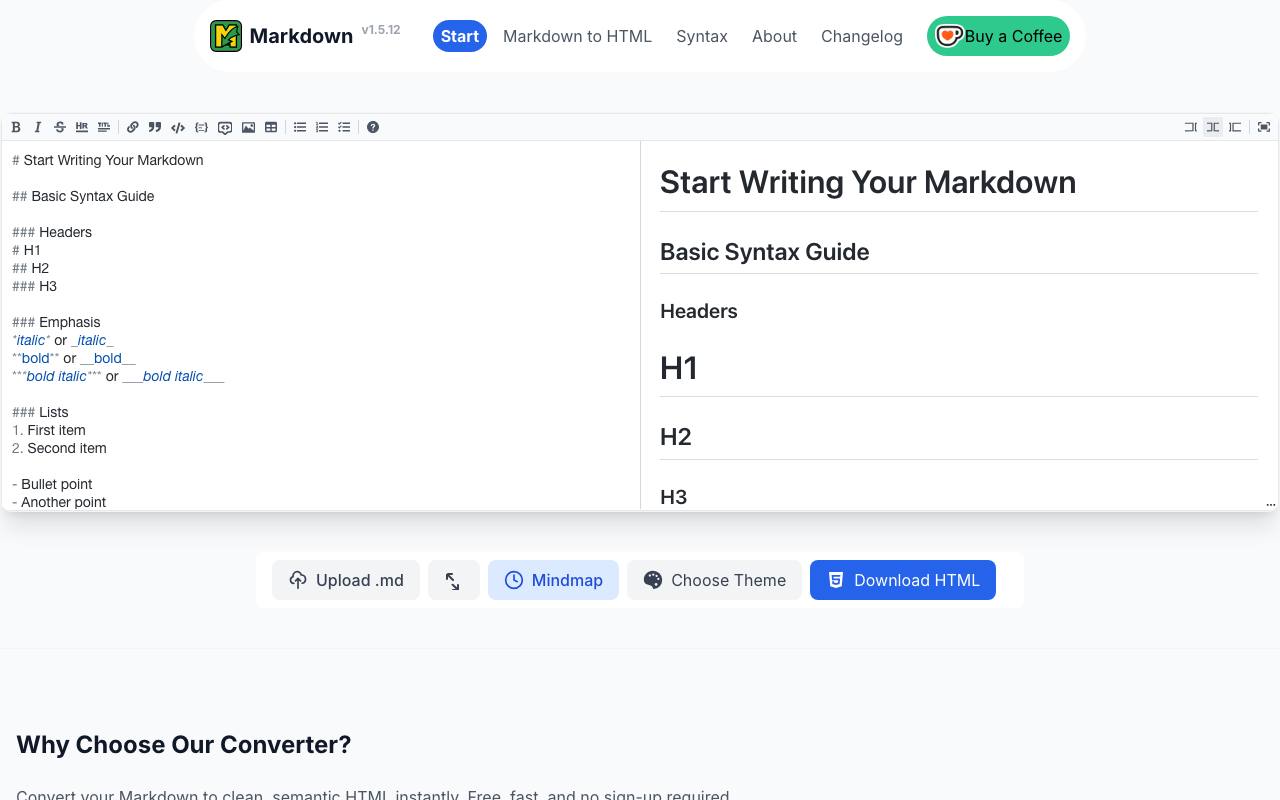This screenshot has height=800, width=1280.
Task: Toggle fullscreen editor mode
Action: pyautogui.click(x=1264, y=127)
